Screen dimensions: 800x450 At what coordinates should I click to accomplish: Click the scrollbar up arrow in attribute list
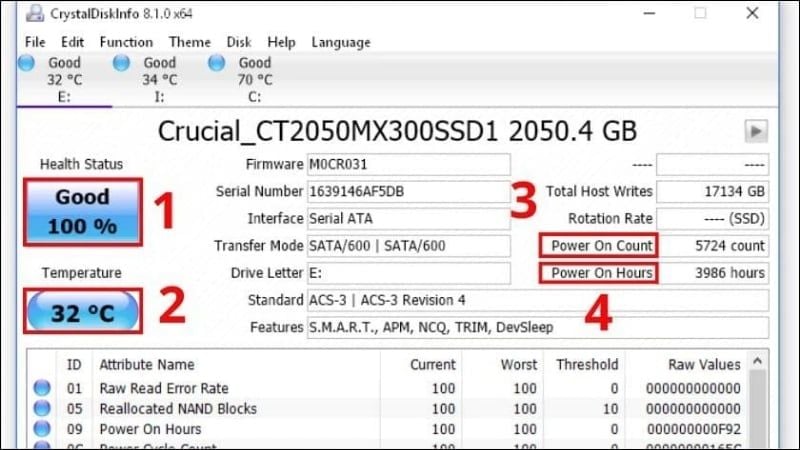click(758, 361)
